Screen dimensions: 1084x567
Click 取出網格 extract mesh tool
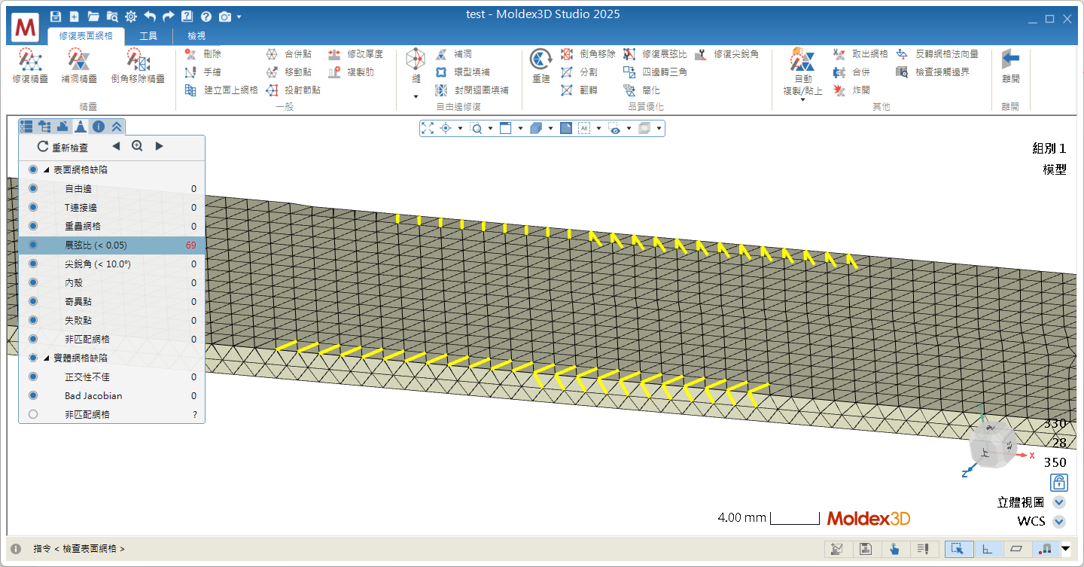pos(860,54)
